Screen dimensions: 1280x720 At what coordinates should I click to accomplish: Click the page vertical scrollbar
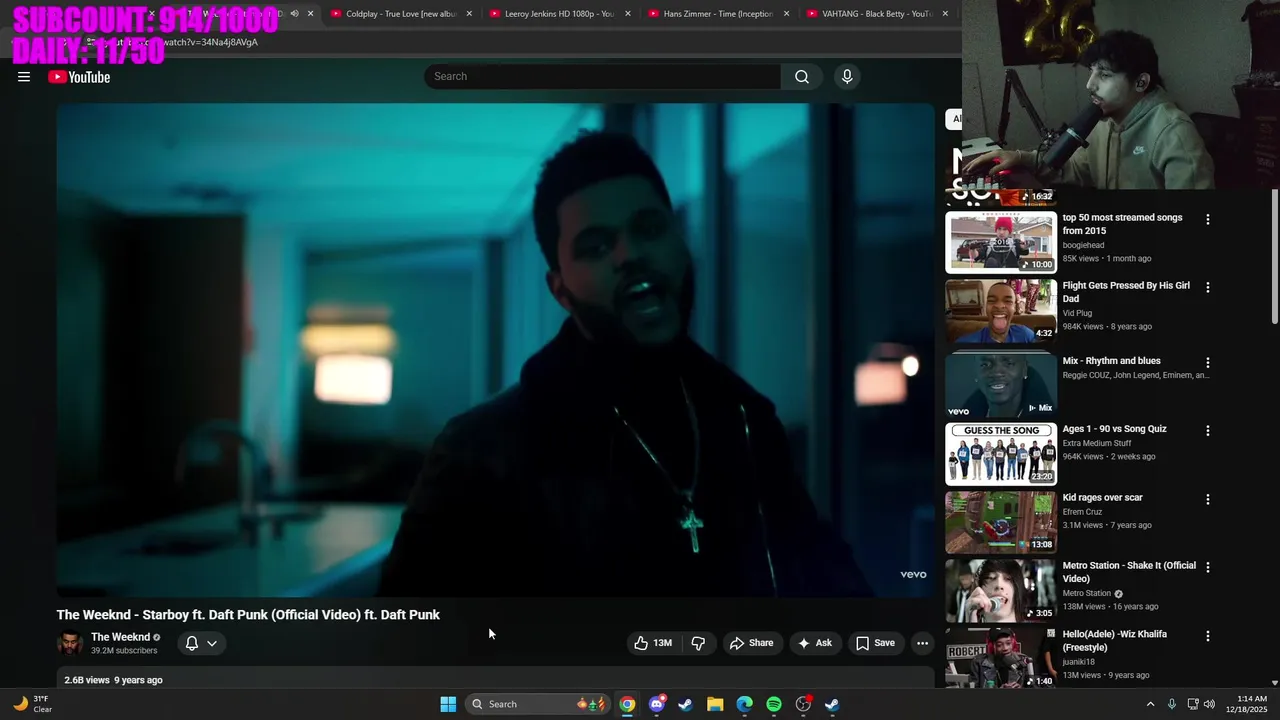(1274, 256)
